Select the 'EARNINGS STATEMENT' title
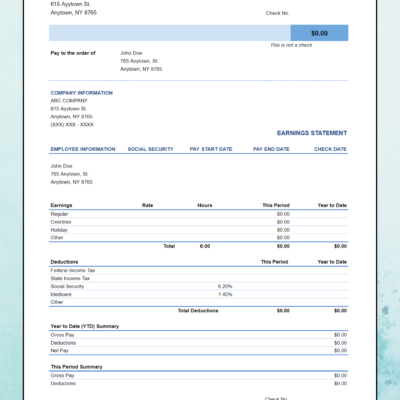400x400 pixels. (312, 133)
